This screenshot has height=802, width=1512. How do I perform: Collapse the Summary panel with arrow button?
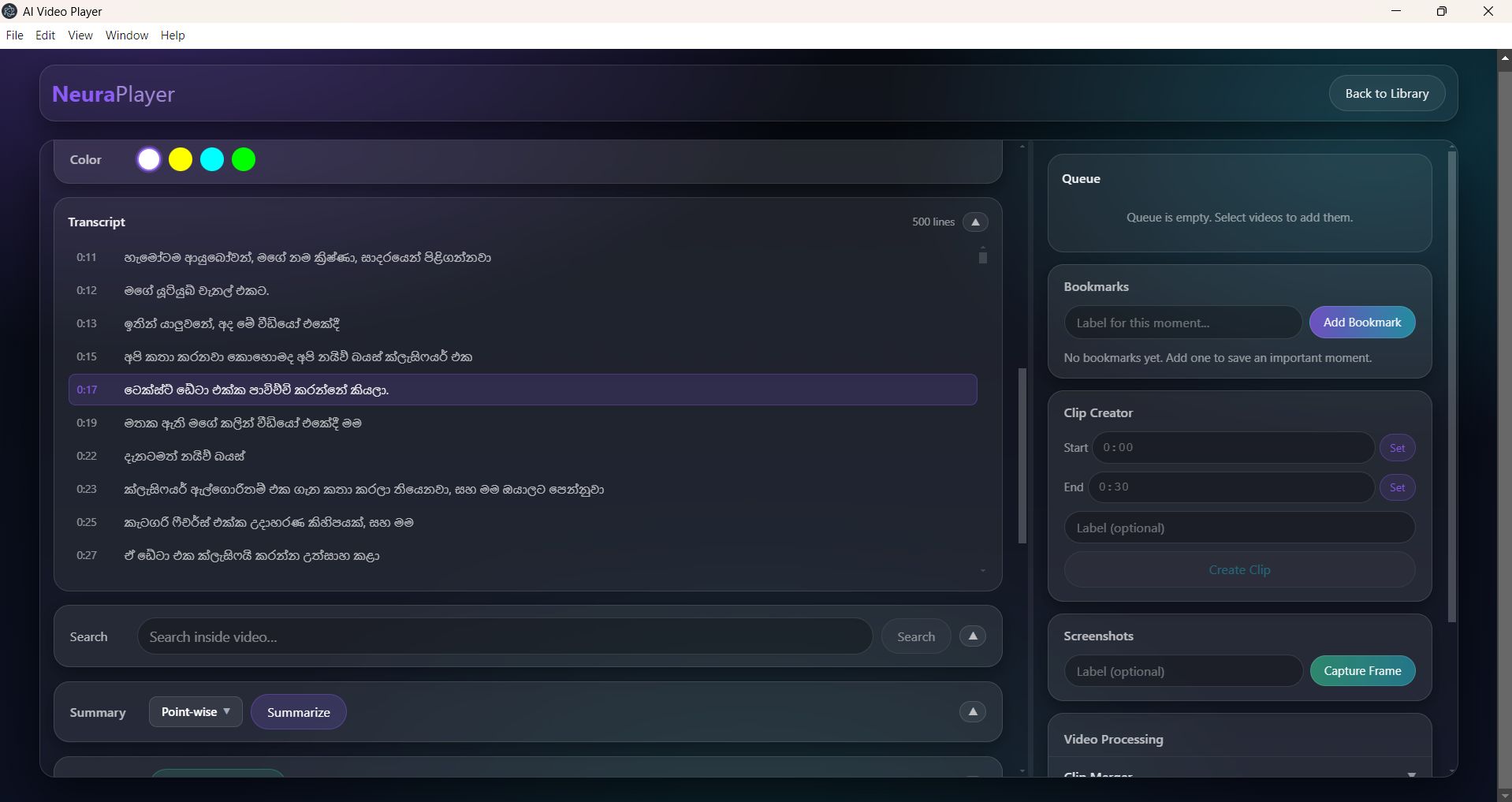pos(973,712)
